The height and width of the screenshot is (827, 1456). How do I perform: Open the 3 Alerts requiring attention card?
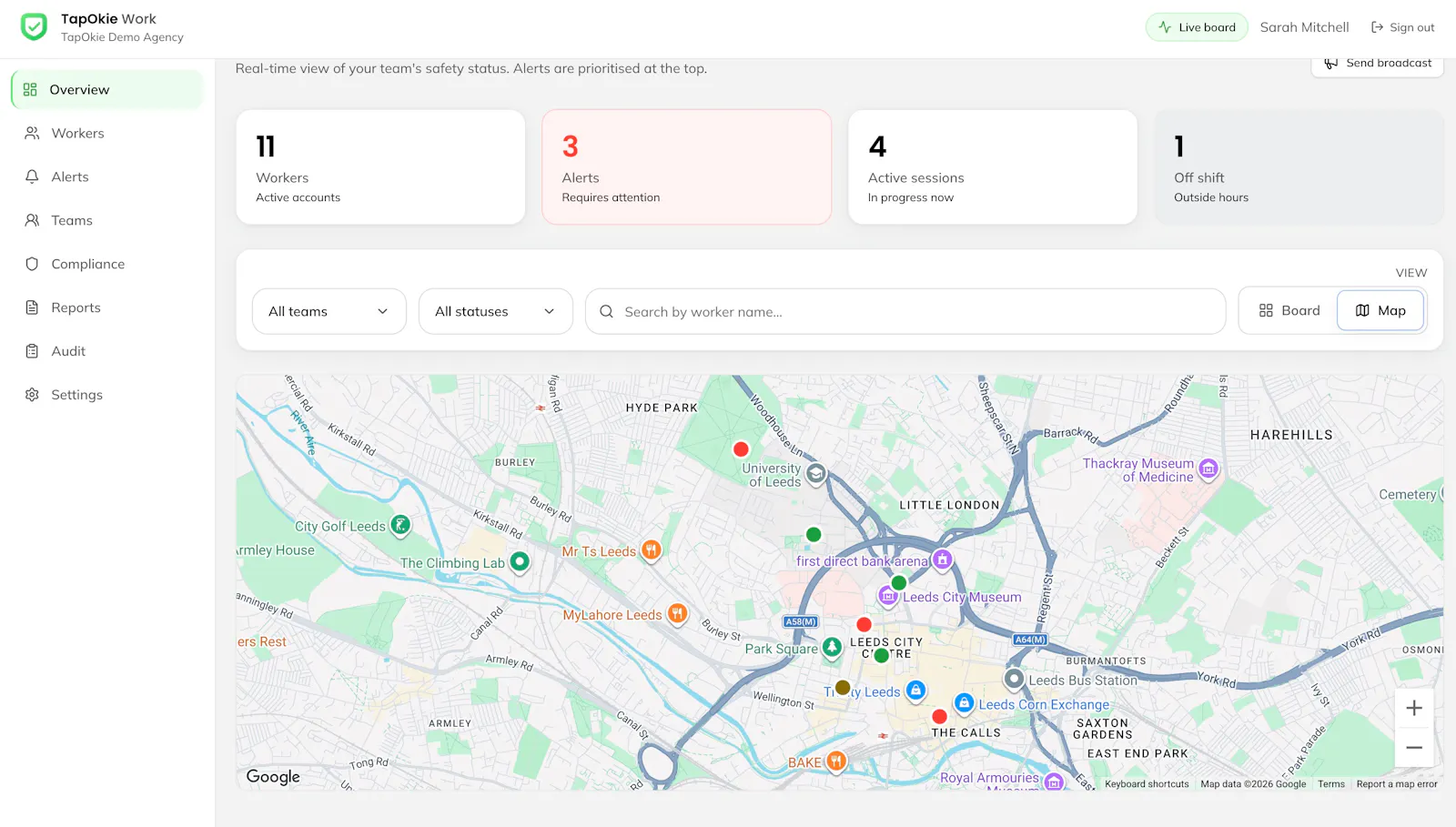click(687, 167)
